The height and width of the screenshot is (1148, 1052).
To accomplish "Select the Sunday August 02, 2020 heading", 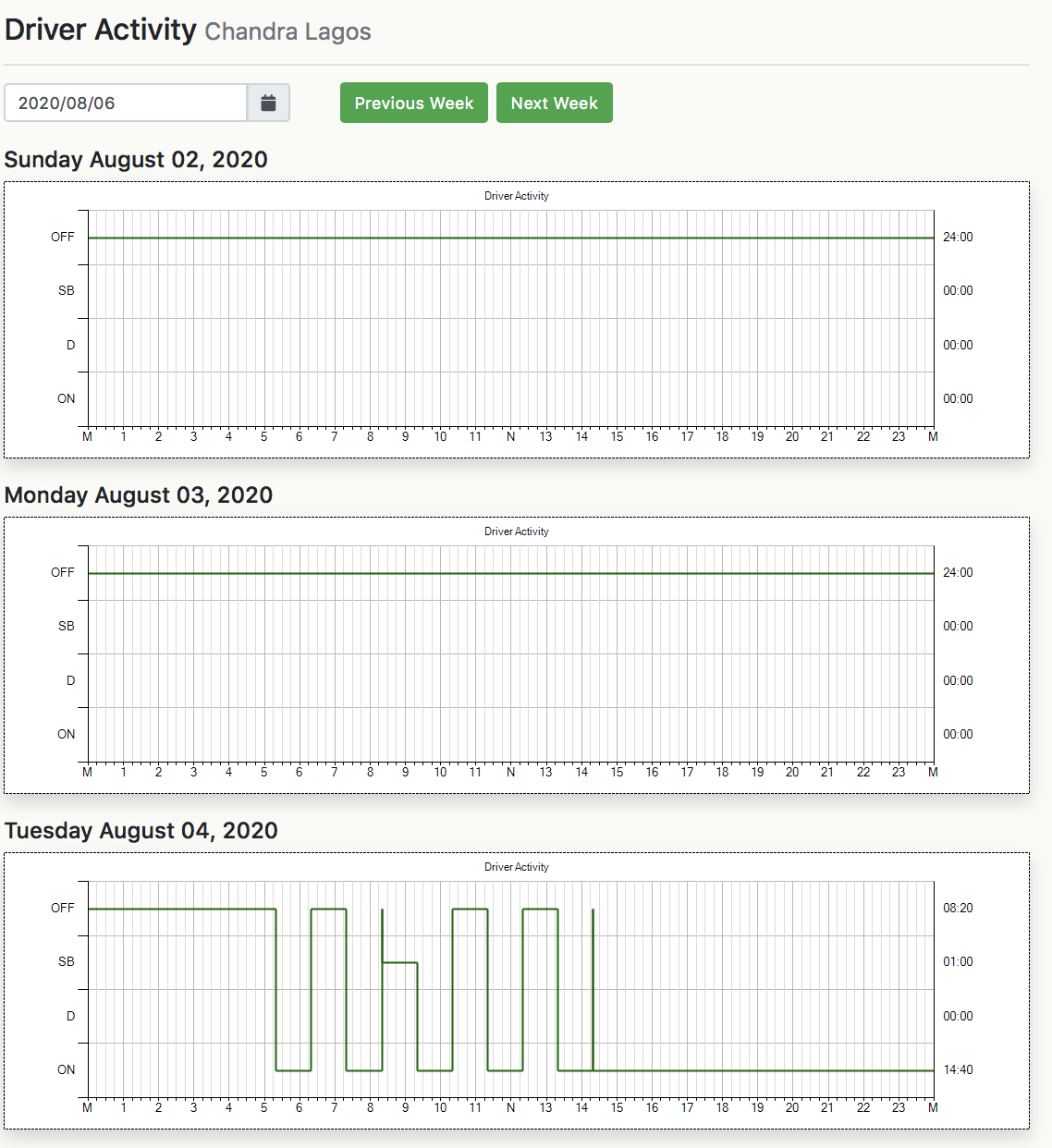I will [136, 160].
